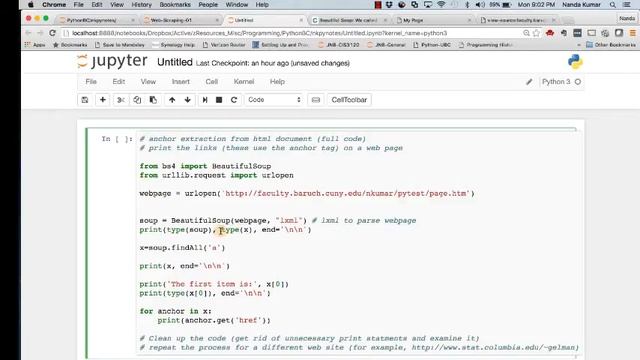This screenshot has width=640, height=360.
Task: Open Python-UBC bookmark
Action: (x=432, y=45)
